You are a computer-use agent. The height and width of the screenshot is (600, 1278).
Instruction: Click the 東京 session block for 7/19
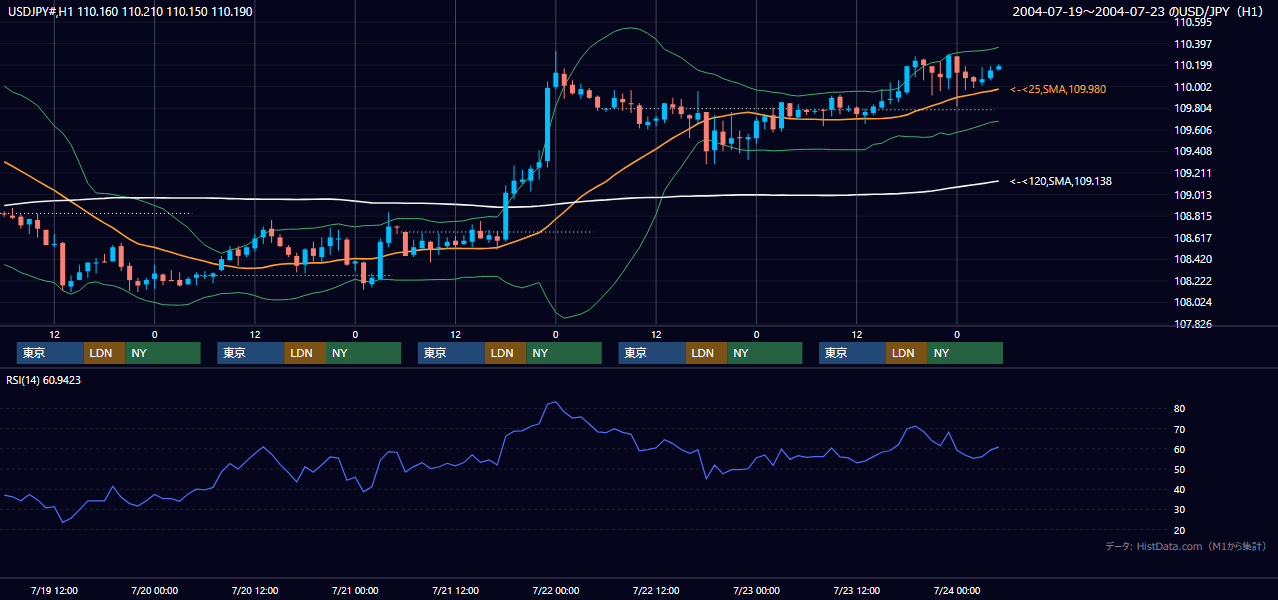click(50, 353)
